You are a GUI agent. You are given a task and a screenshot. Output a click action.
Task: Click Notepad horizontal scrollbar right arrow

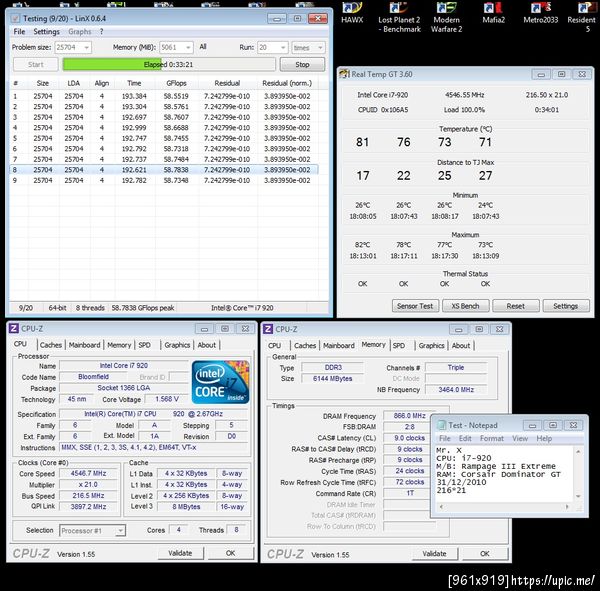(567, 506)
